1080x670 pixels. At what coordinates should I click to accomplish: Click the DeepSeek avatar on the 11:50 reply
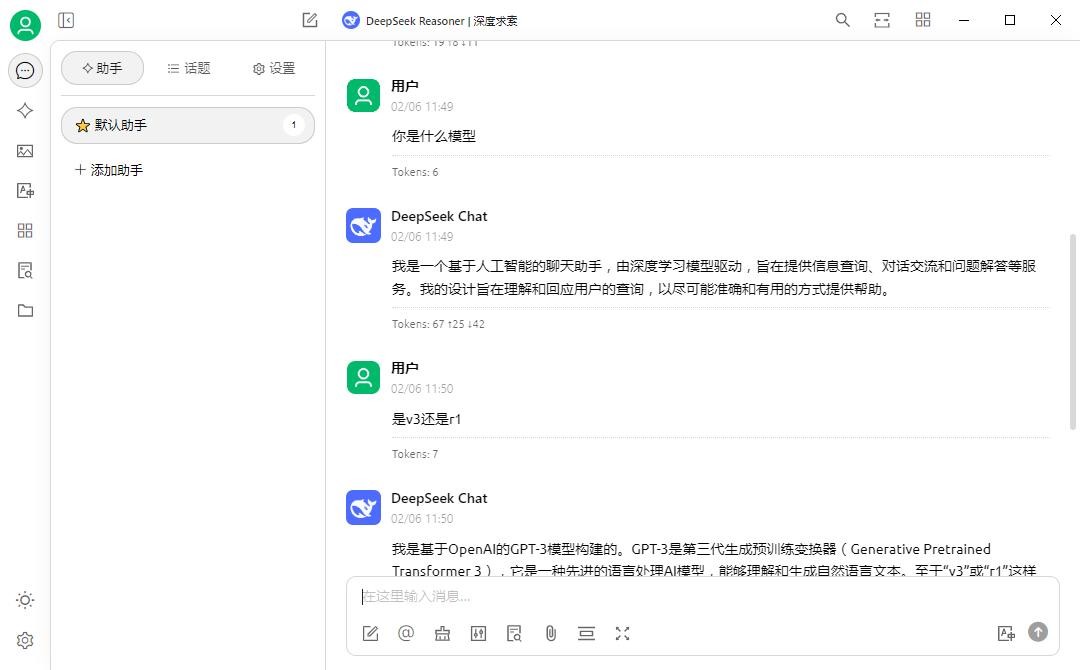(x=364, y=507)
